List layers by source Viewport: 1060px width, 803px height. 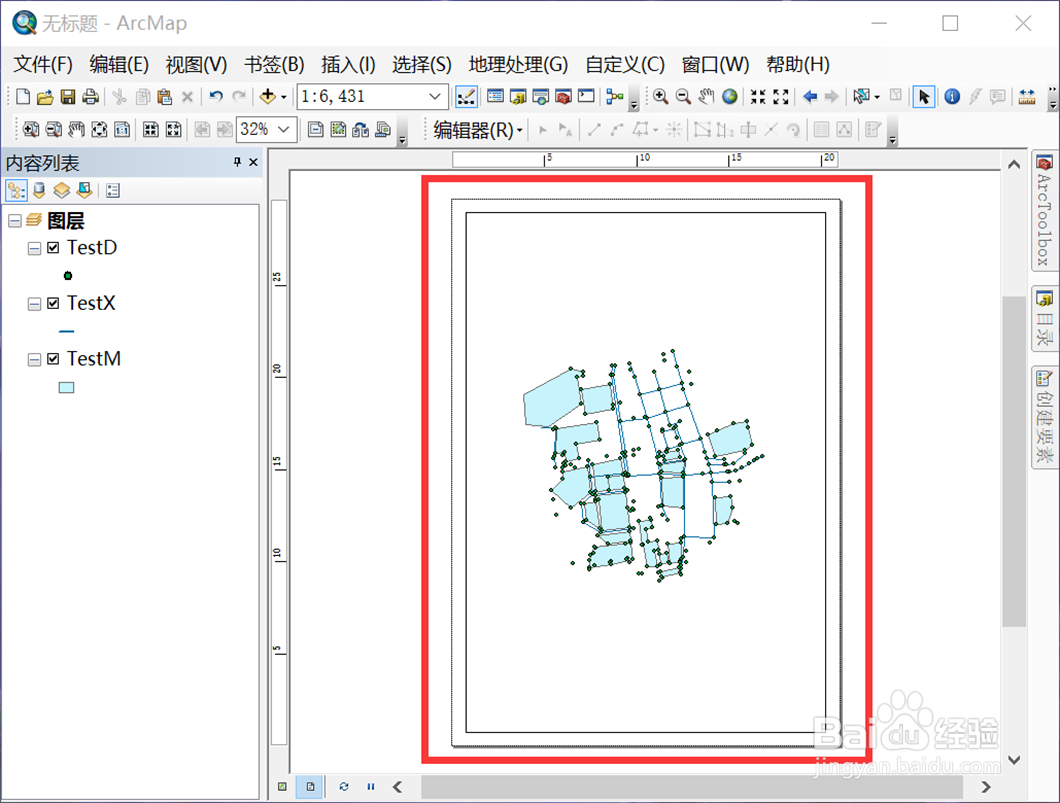point(39,191)
